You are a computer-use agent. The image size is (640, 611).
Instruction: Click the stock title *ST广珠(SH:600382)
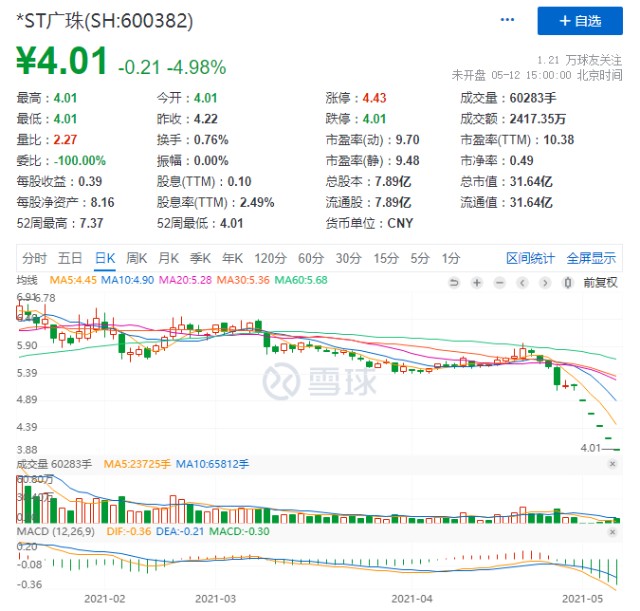pos(104,21)
